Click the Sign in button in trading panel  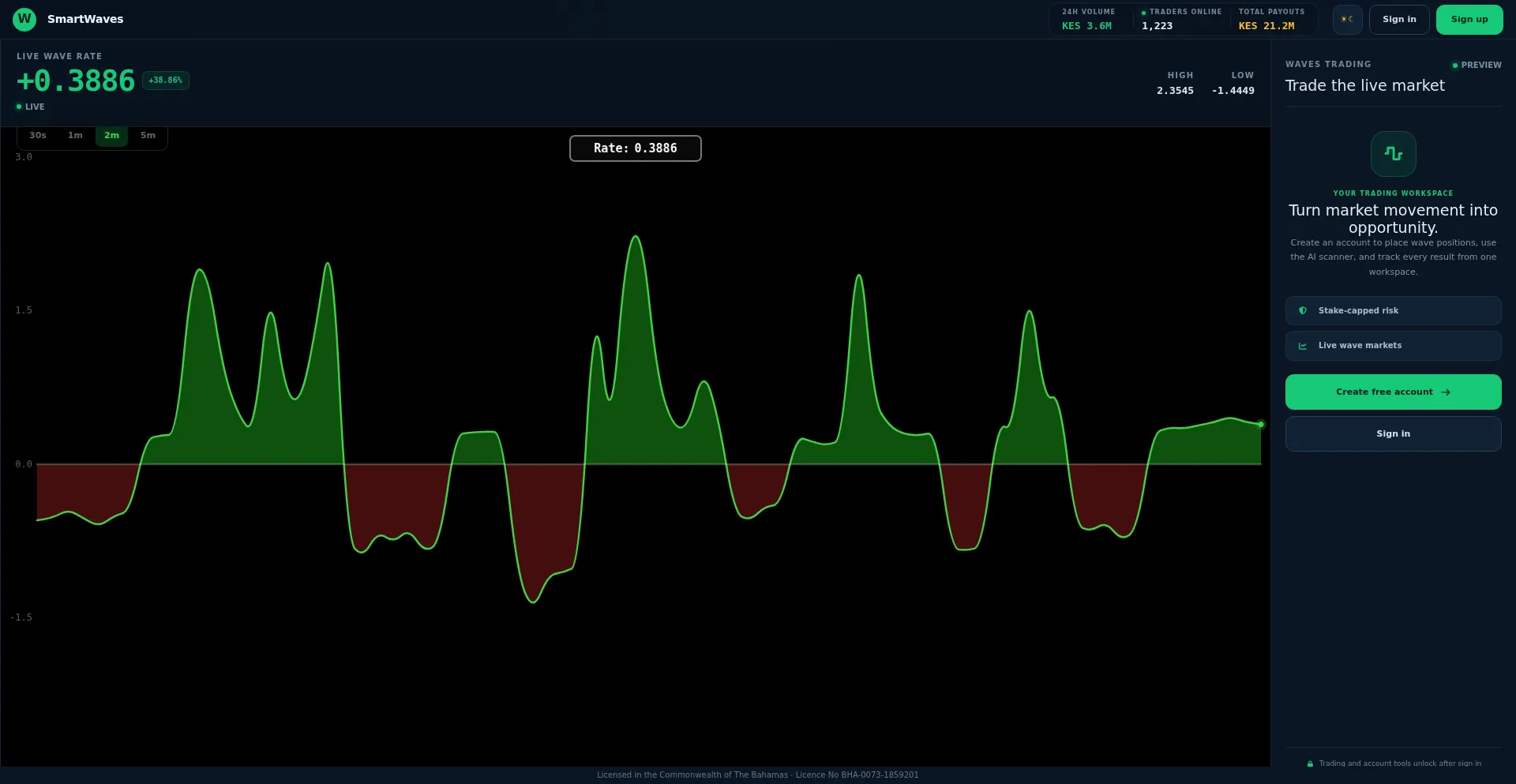[1393, 433]
